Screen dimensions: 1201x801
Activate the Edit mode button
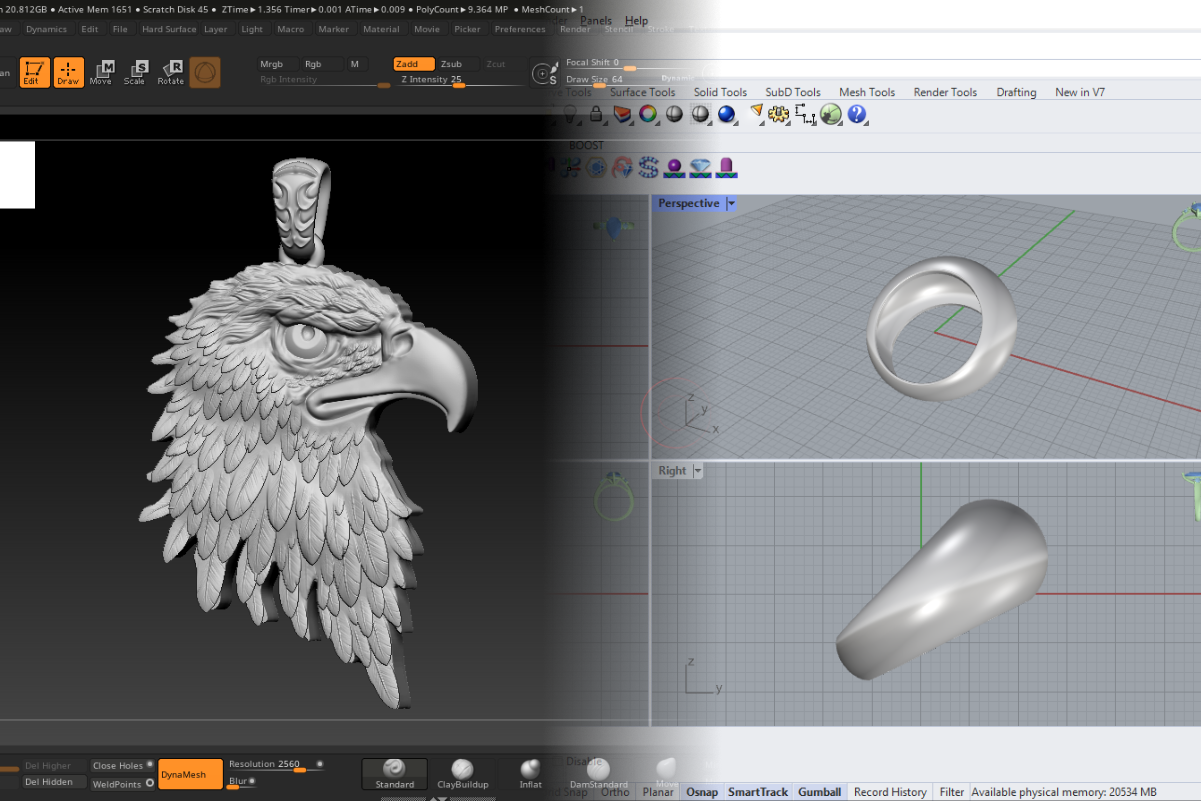coord(34,72)
